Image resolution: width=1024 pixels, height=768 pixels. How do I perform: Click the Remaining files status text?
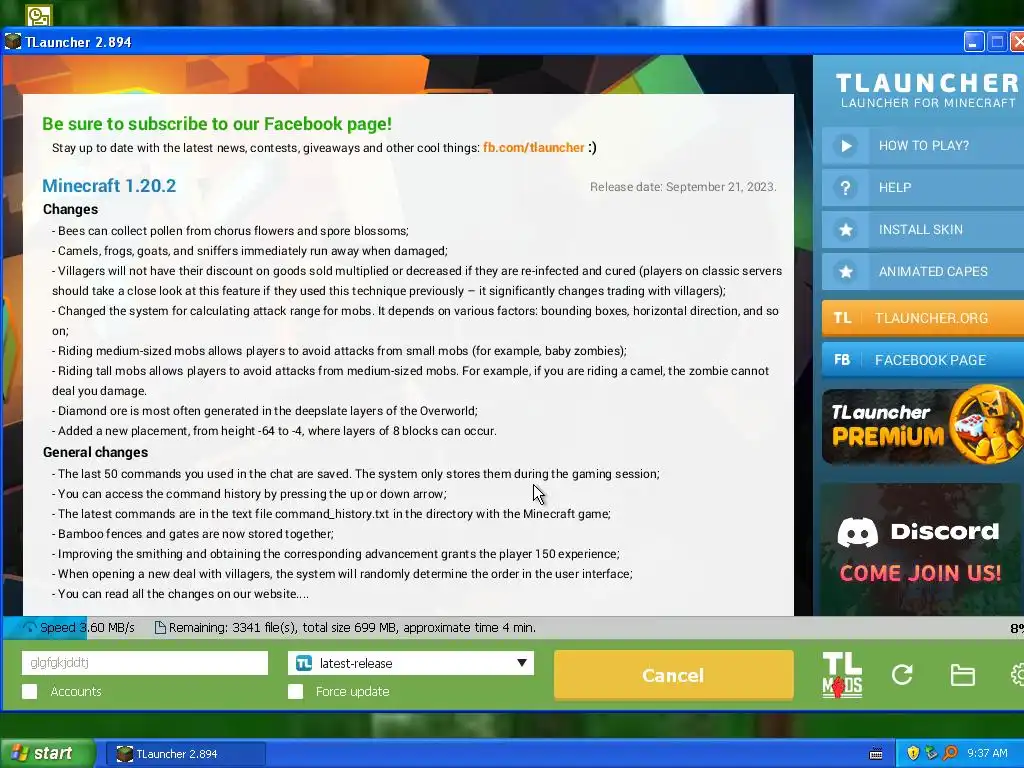coord(352,628)
